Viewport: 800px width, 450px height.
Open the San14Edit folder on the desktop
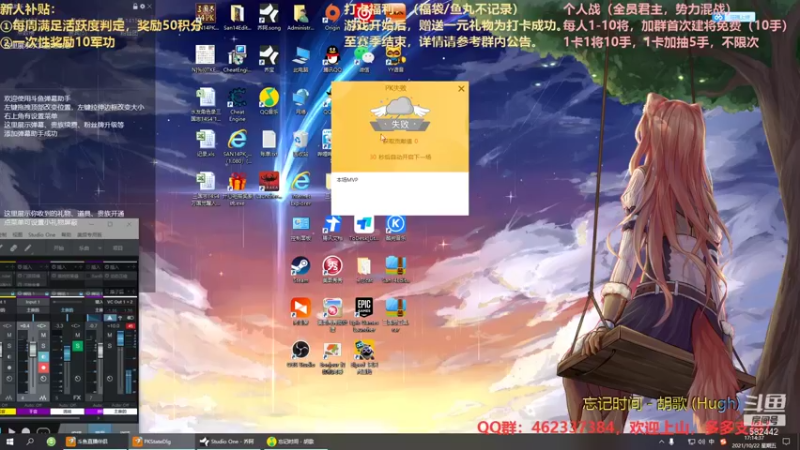point(237,17)
